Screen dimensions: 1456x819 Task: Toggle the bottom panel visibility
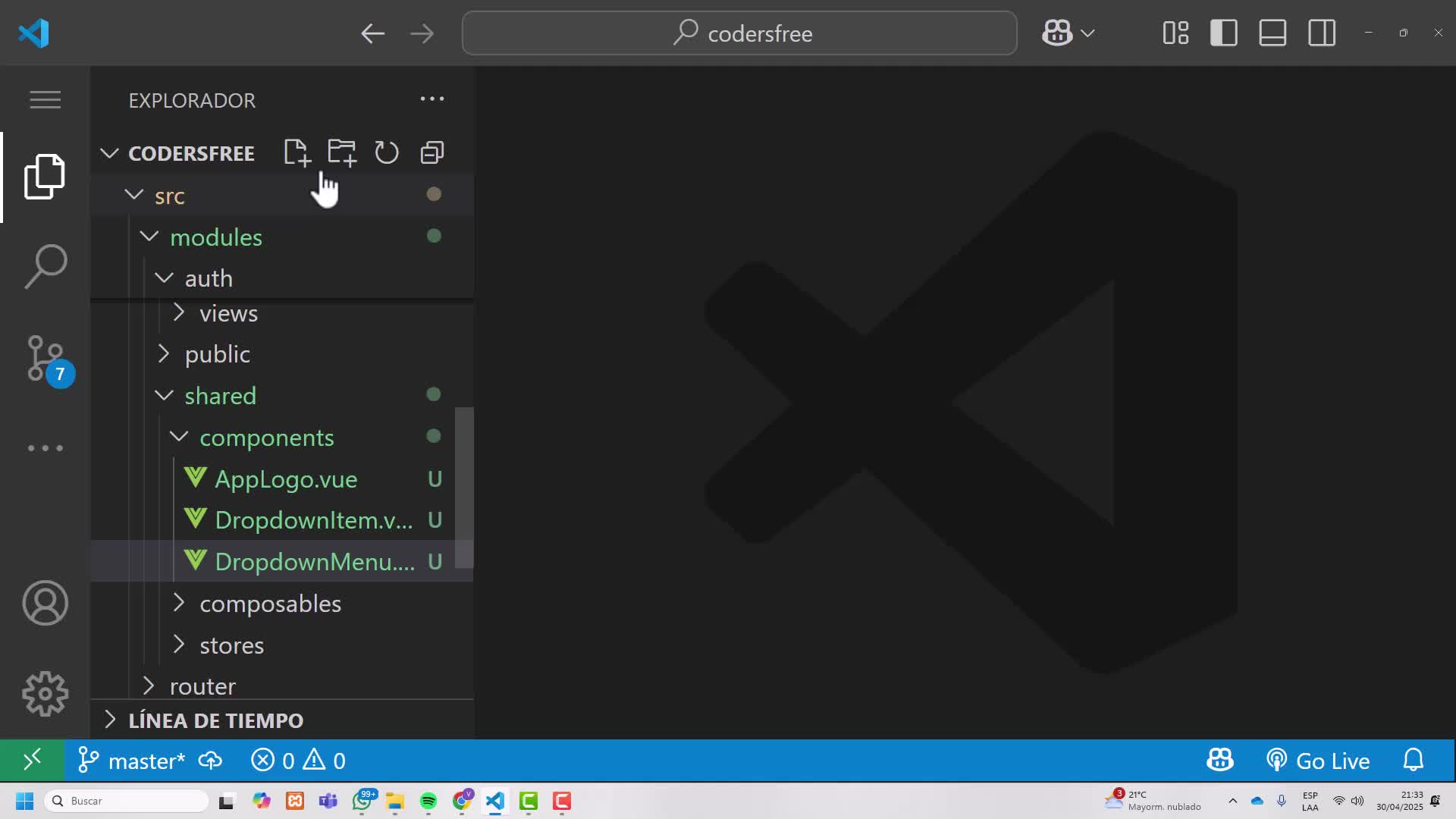(x=1272, y=33)
